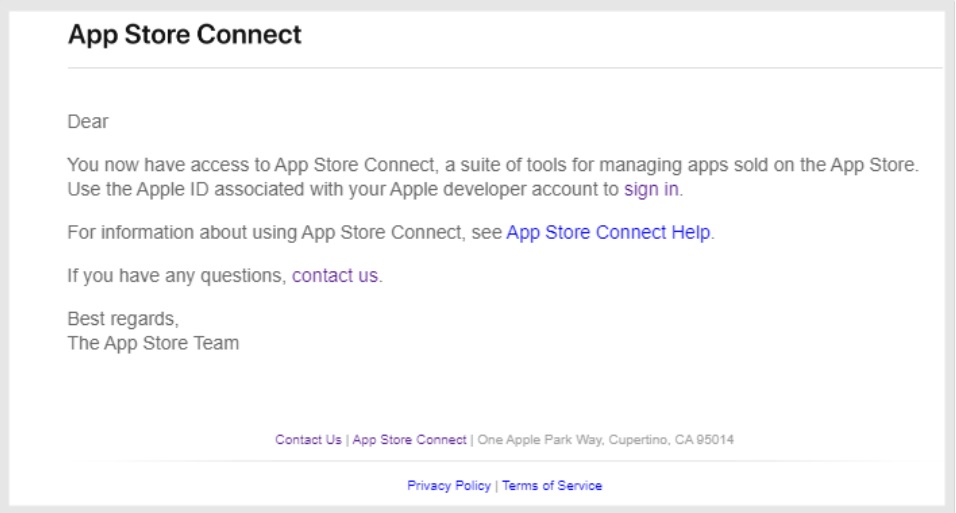Click the "Best regards," text

(123, 319)
